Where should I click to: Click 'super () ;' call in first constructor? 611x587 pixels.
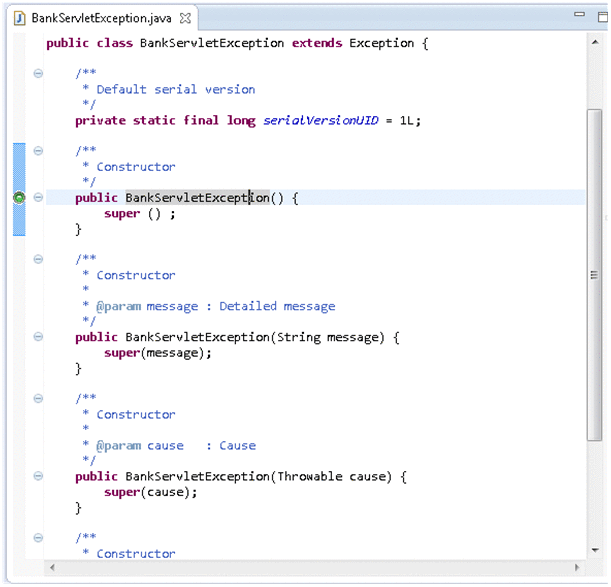point(140,214)
